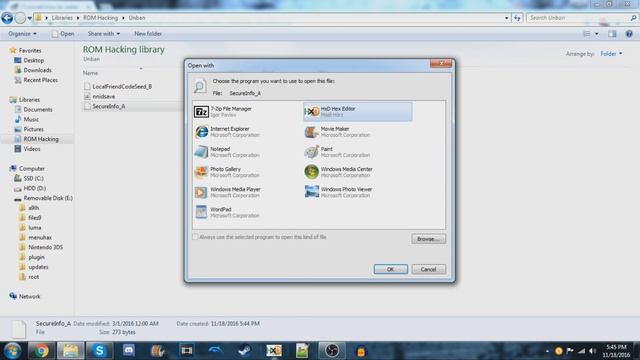Click the Browse... button
This screenshot has width=640, height=360.
click(428, 239)
